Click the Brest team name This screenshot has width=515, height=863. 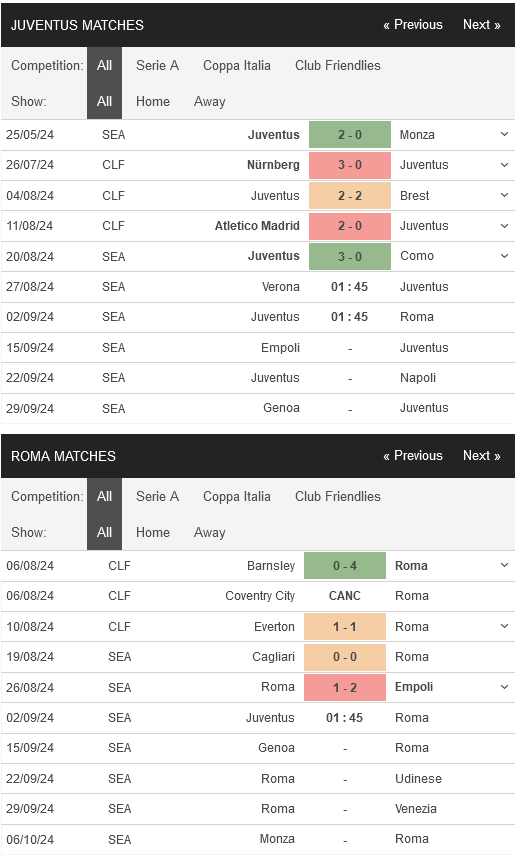(414, 195)
